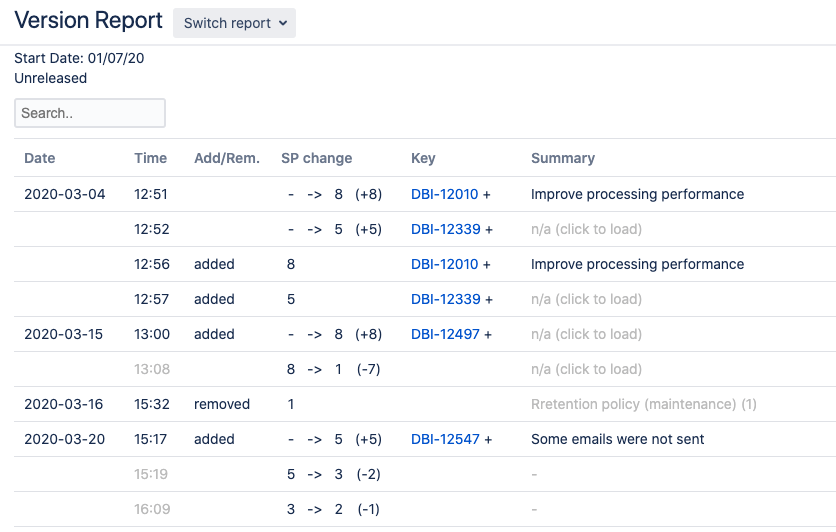Select the date 2020-03-16
This screenshot has height=532, width=836.
[63, 404]
